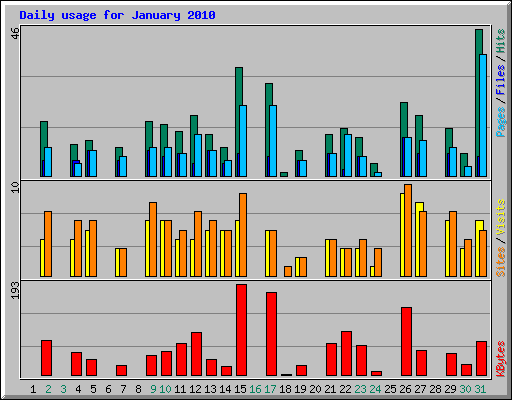Screen dimensions: 512x400
Task: Select the red KBytes bar for day 31
Action: pyautogui.click(x=482, y=359)
